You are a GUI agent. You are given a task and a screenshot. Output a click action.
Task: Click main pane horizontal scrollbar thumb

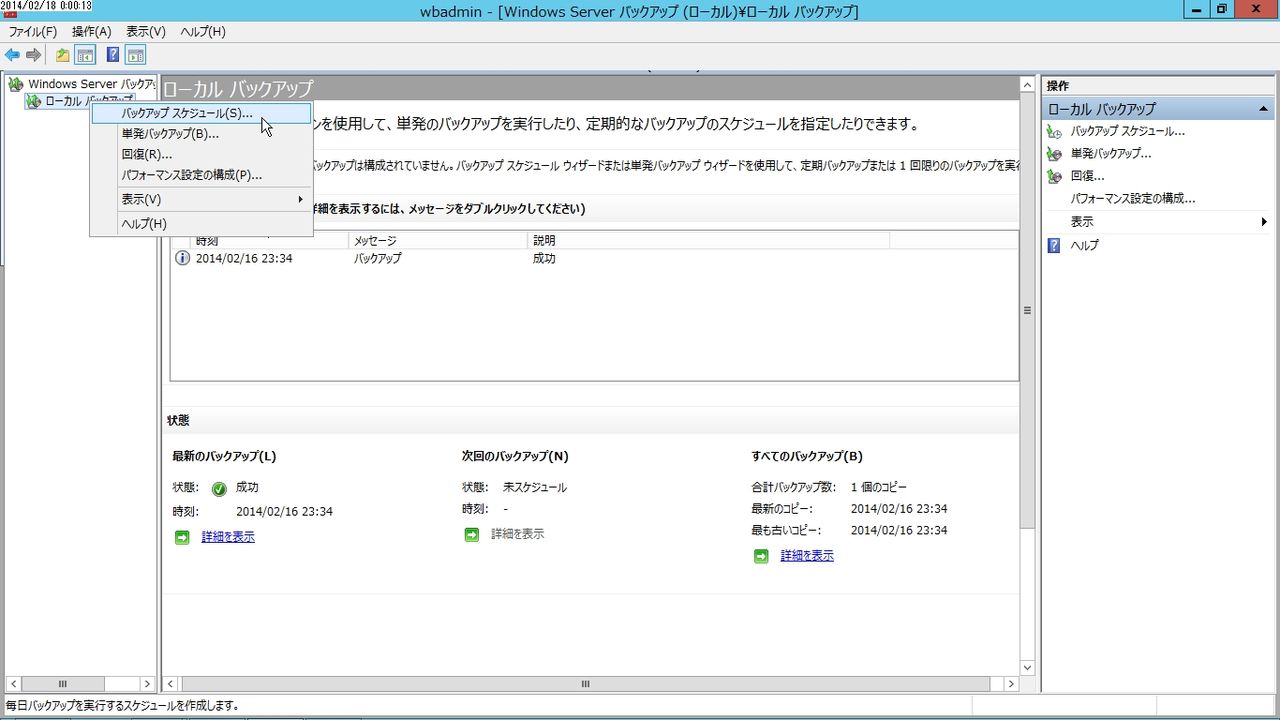click(x=586, y=684)
